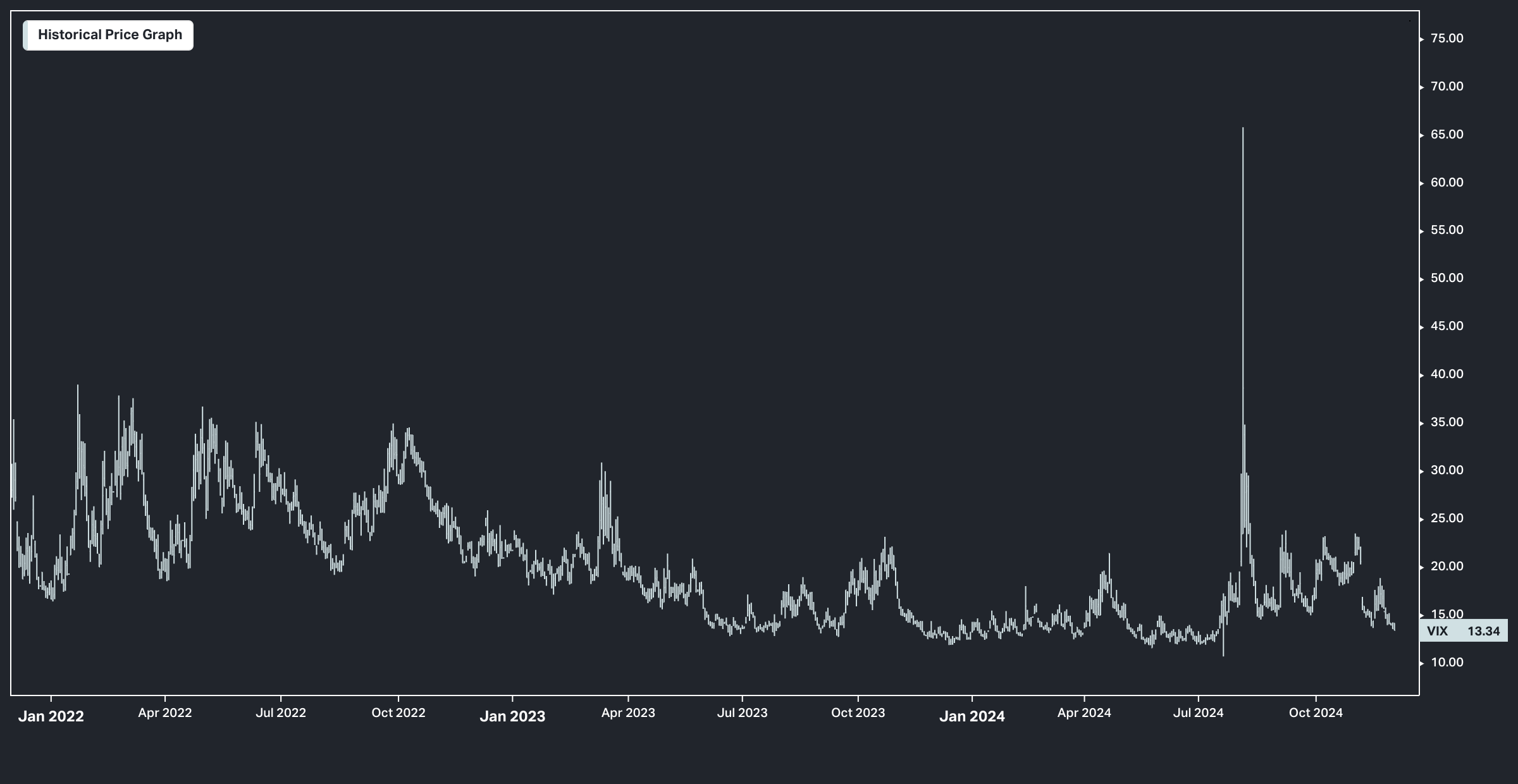The image size is (1518, 784).
Task: Click the 35.00 y-axis label
Action: click(1447, 422)
